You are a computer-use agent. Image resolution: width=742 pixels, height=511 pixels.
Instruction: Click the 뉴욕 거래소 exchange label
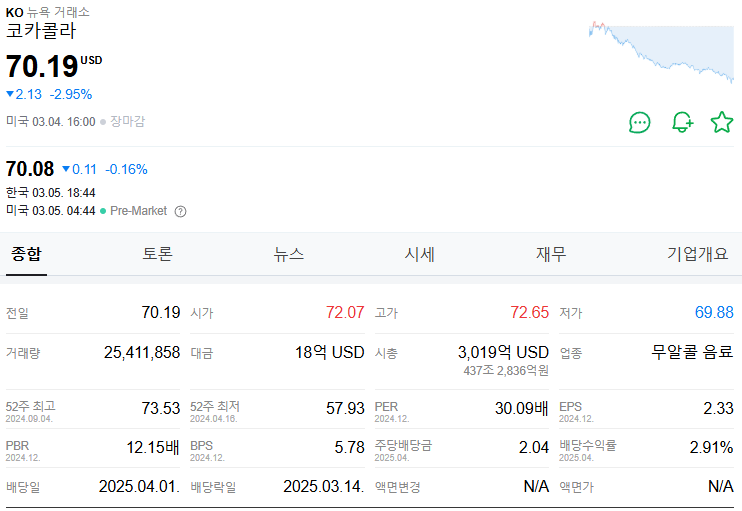(x=58, y=12)
